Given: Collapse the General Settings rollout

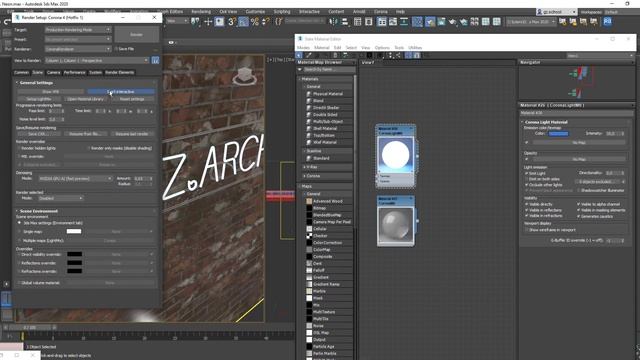Looking at the screenshot, I should click(x=36, y=82).
